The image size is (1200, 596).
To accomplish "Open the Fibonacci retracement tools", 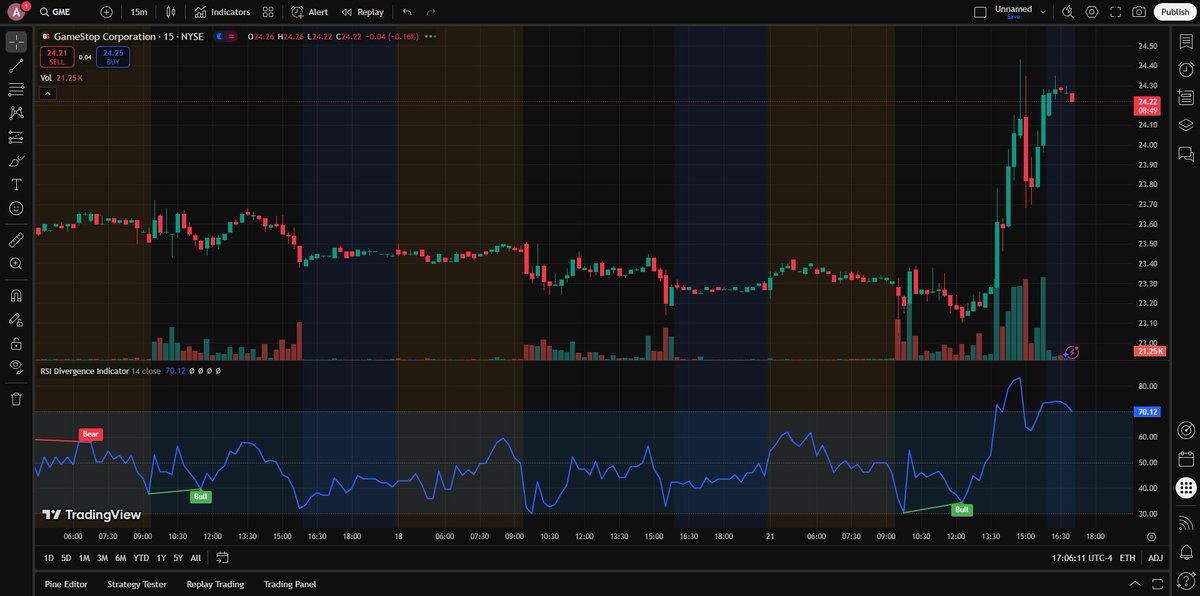I will (x=16, y=90).
